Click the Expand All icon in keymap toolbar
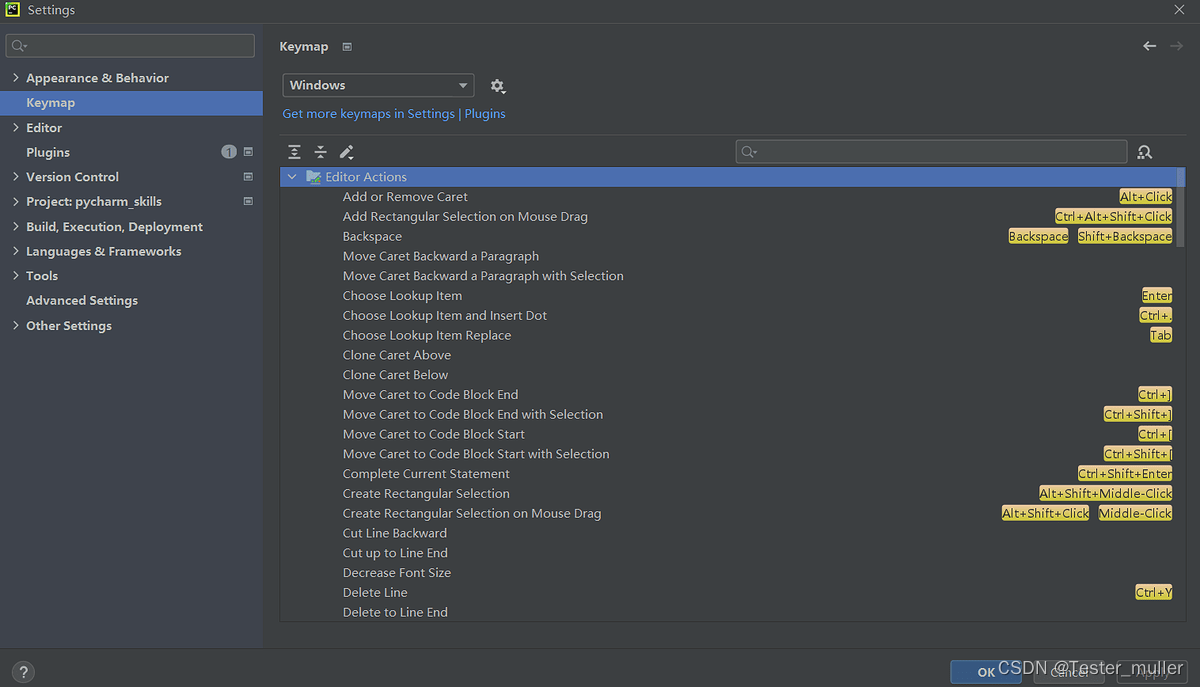This screenshot has height=687, width=1200. (x=294, y=152)
